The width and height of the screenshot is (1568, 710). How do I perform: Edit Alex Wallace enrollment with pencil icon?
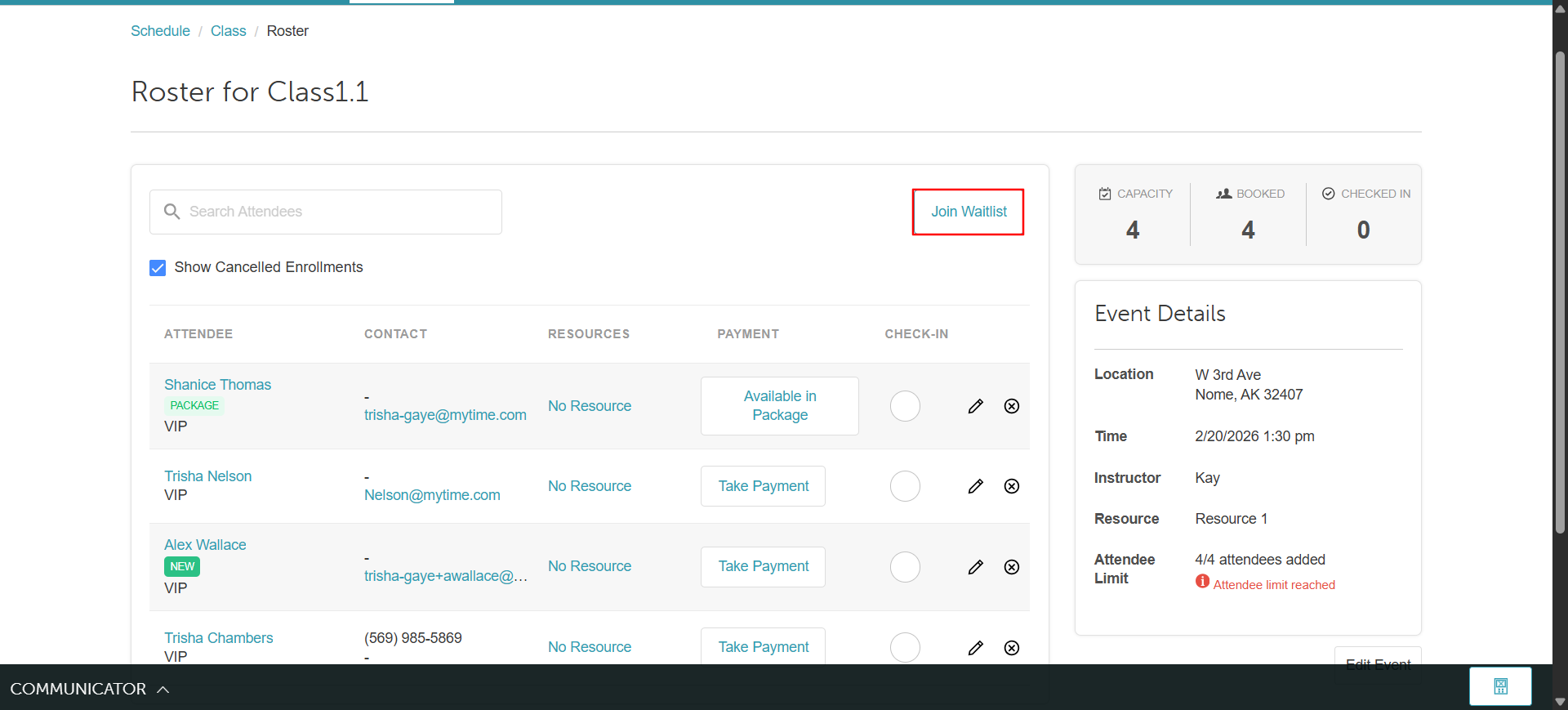(975, 567)
